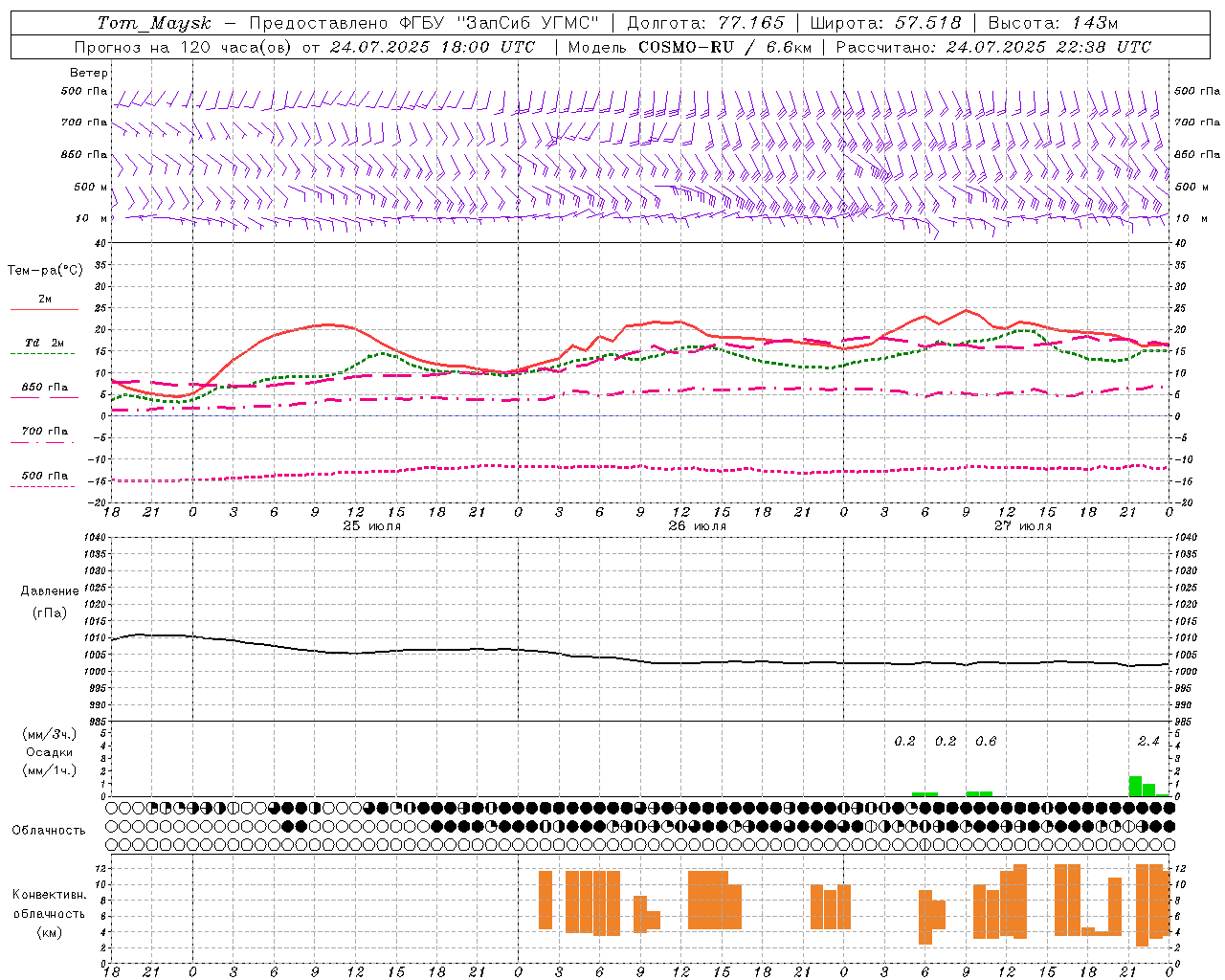Click the forecast start time 24.07.2025 18:00 UTC
The image size is (1225, 980).
433,47
